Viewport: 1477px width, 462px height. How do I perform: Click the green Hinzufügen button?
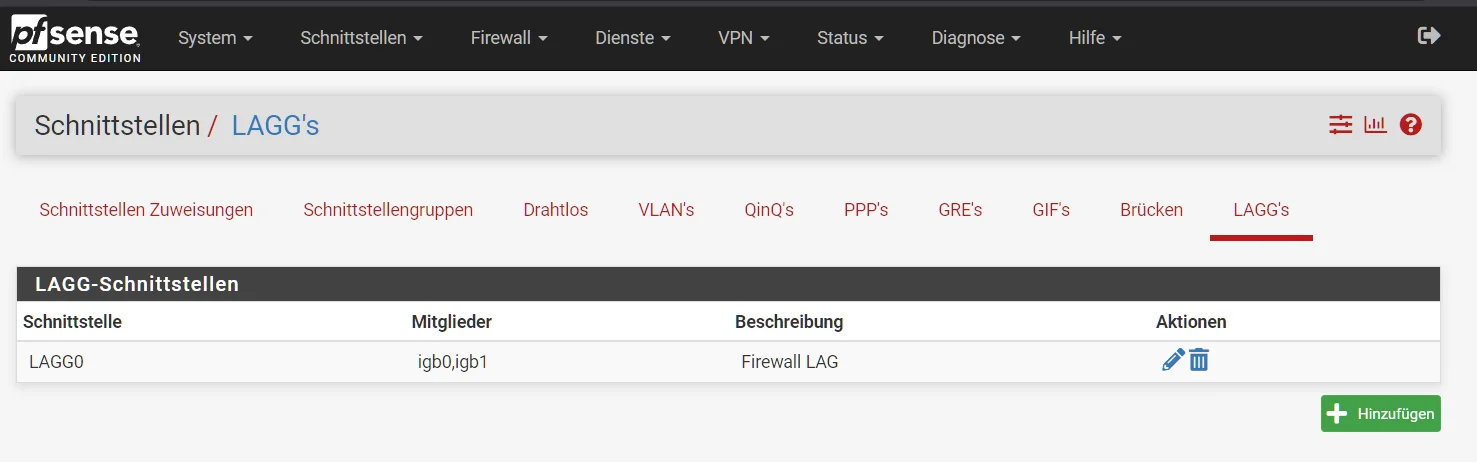pos(1380,413)
